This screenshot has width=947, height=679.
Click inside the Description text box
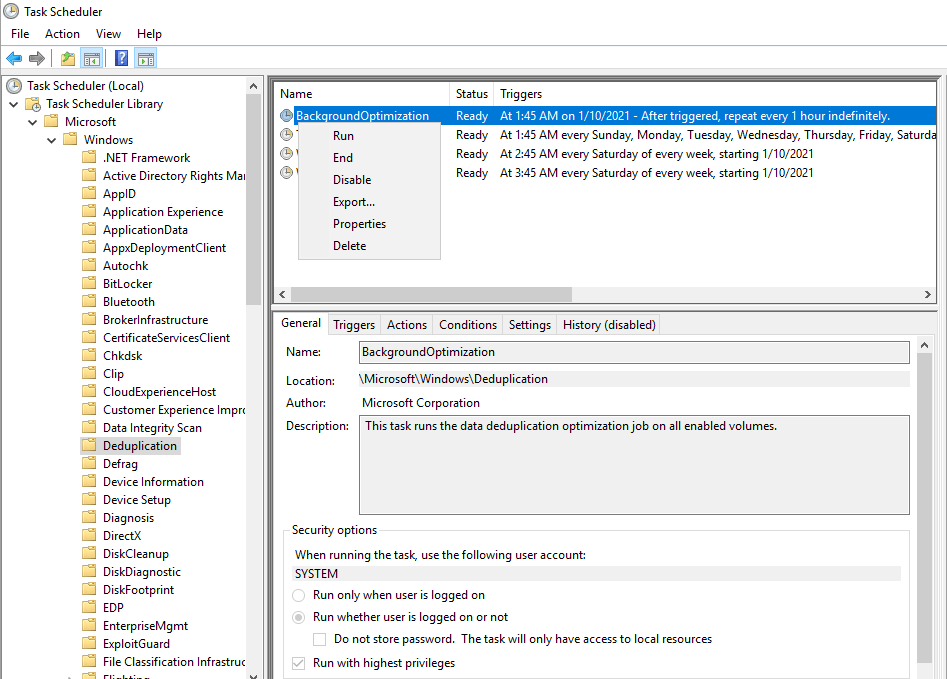[x=634, y=465]
